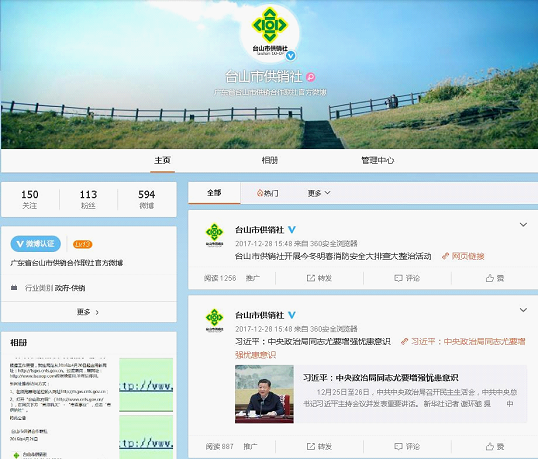Switch to the 相册 tab
Image resolution: width=538 pixels, height=459 pixels.
pyautogui.click(x=270, y=160)
